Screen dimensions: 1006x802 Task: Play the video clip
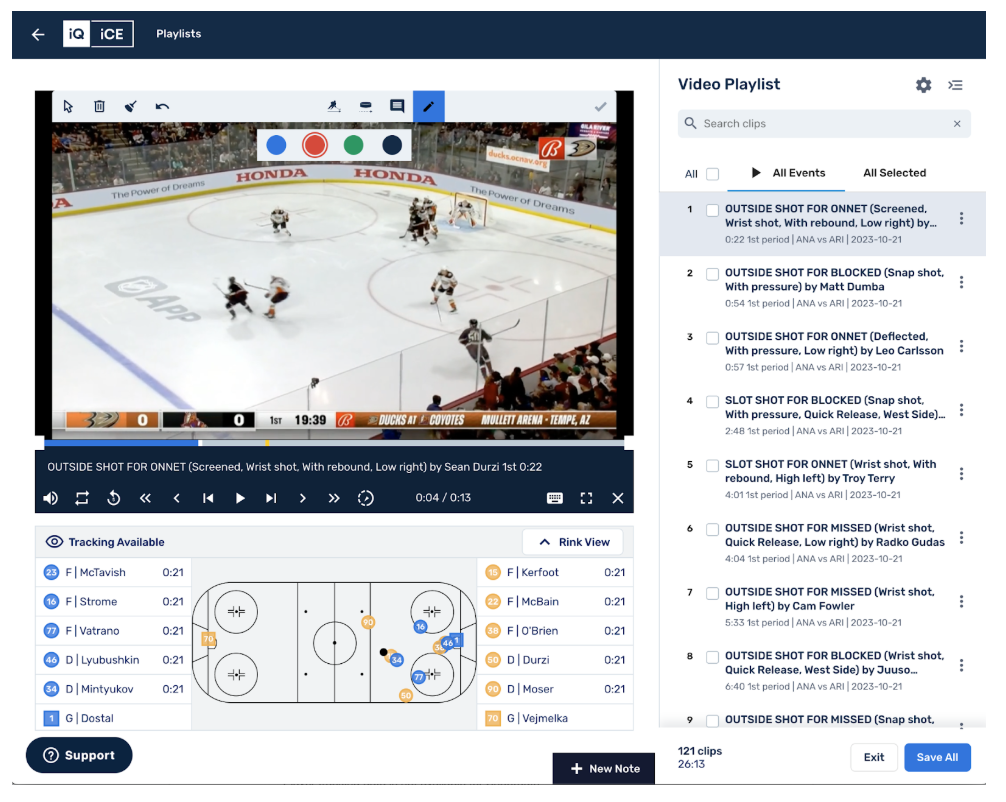(x=240, y=499)
